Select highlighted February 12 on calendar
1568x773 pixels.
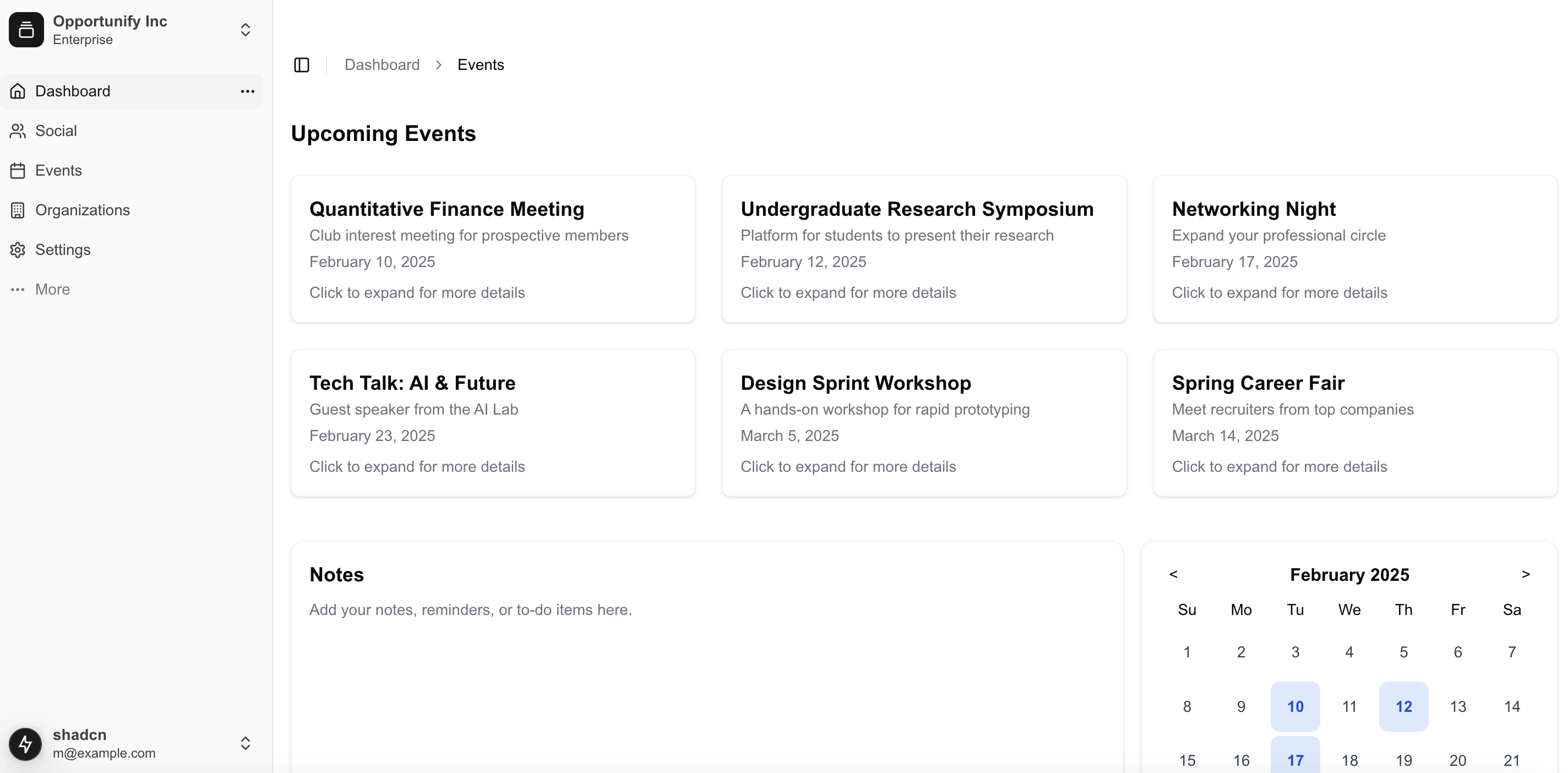[x=1403, y=706]
